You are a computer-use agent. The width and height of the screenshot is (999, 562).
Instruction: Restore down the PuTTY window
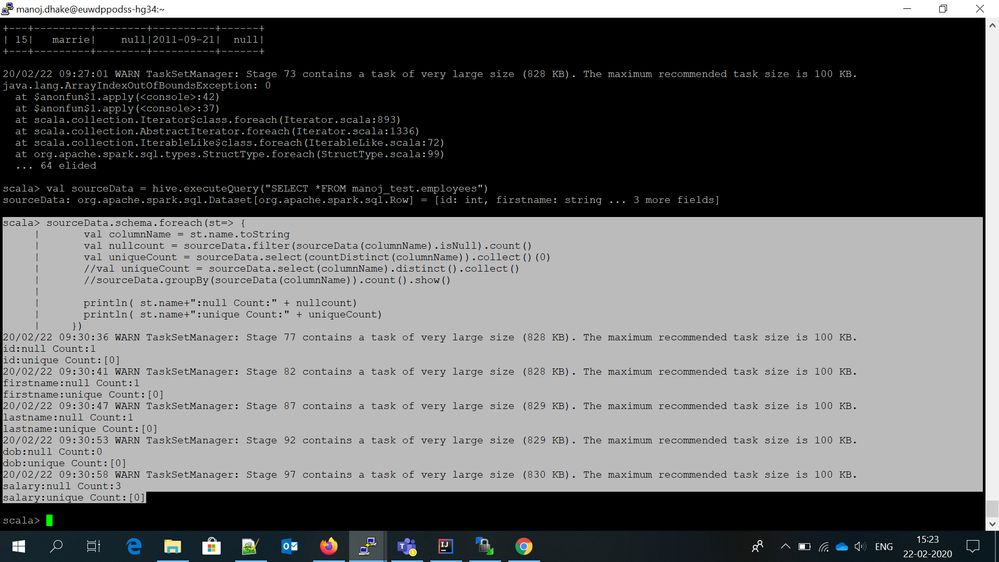[943, 9]
